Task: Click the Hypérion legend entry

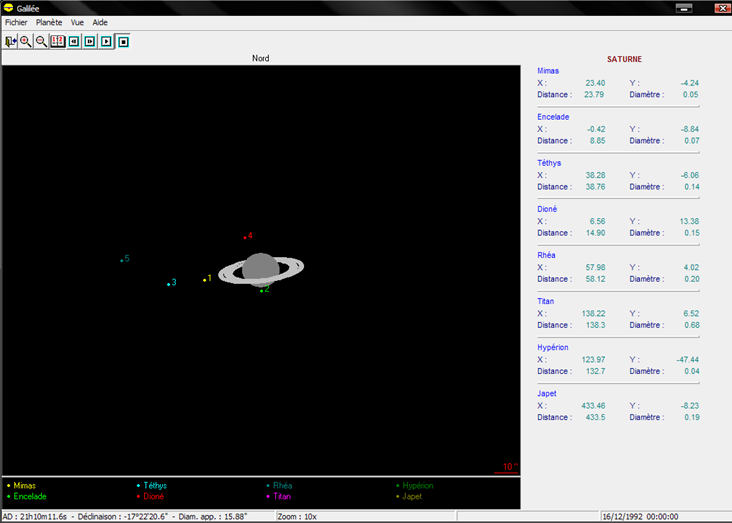Action: [x=415, y=486]
